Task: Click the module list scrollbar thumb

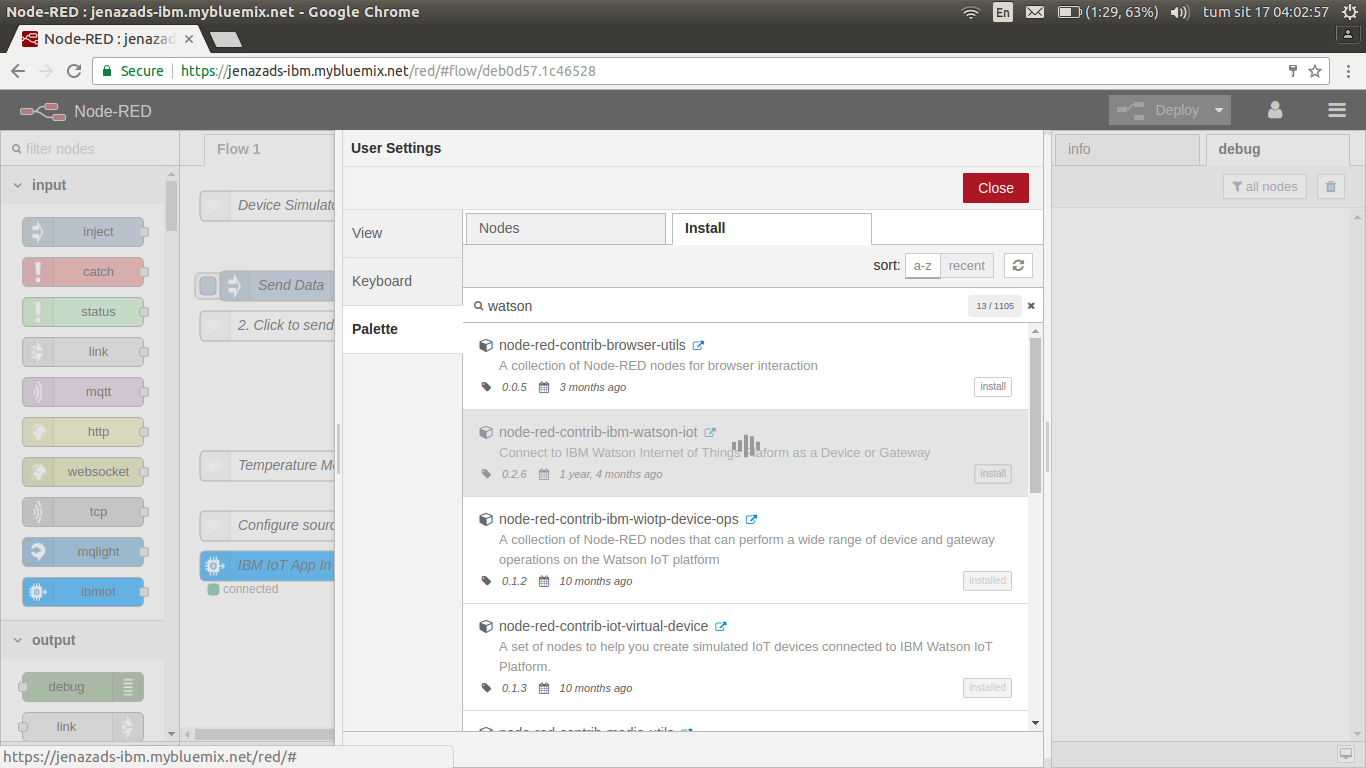Action: [x=1035, y=414]
